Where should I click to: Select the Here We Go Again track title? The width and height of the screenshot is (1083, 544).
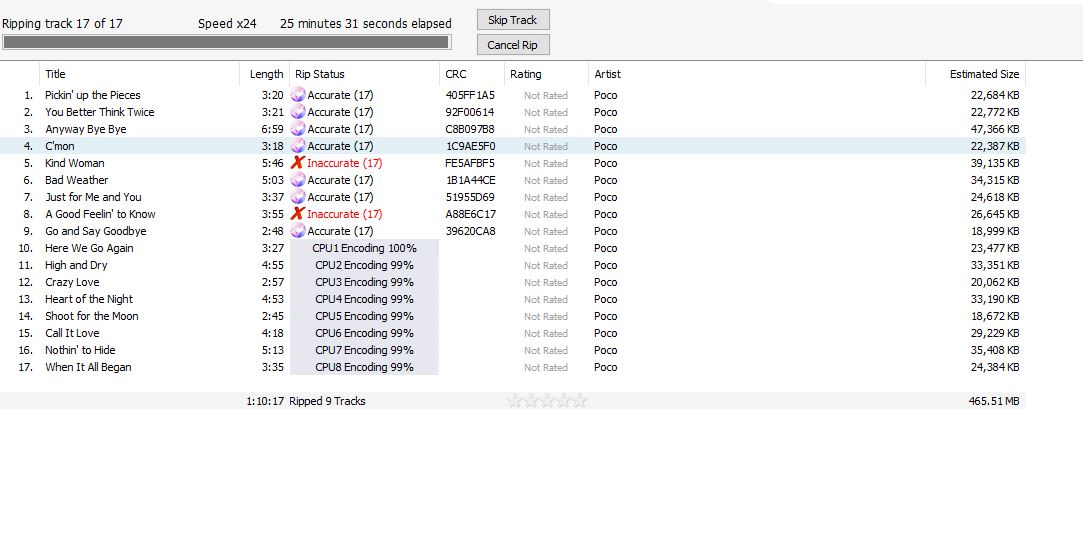89,248
